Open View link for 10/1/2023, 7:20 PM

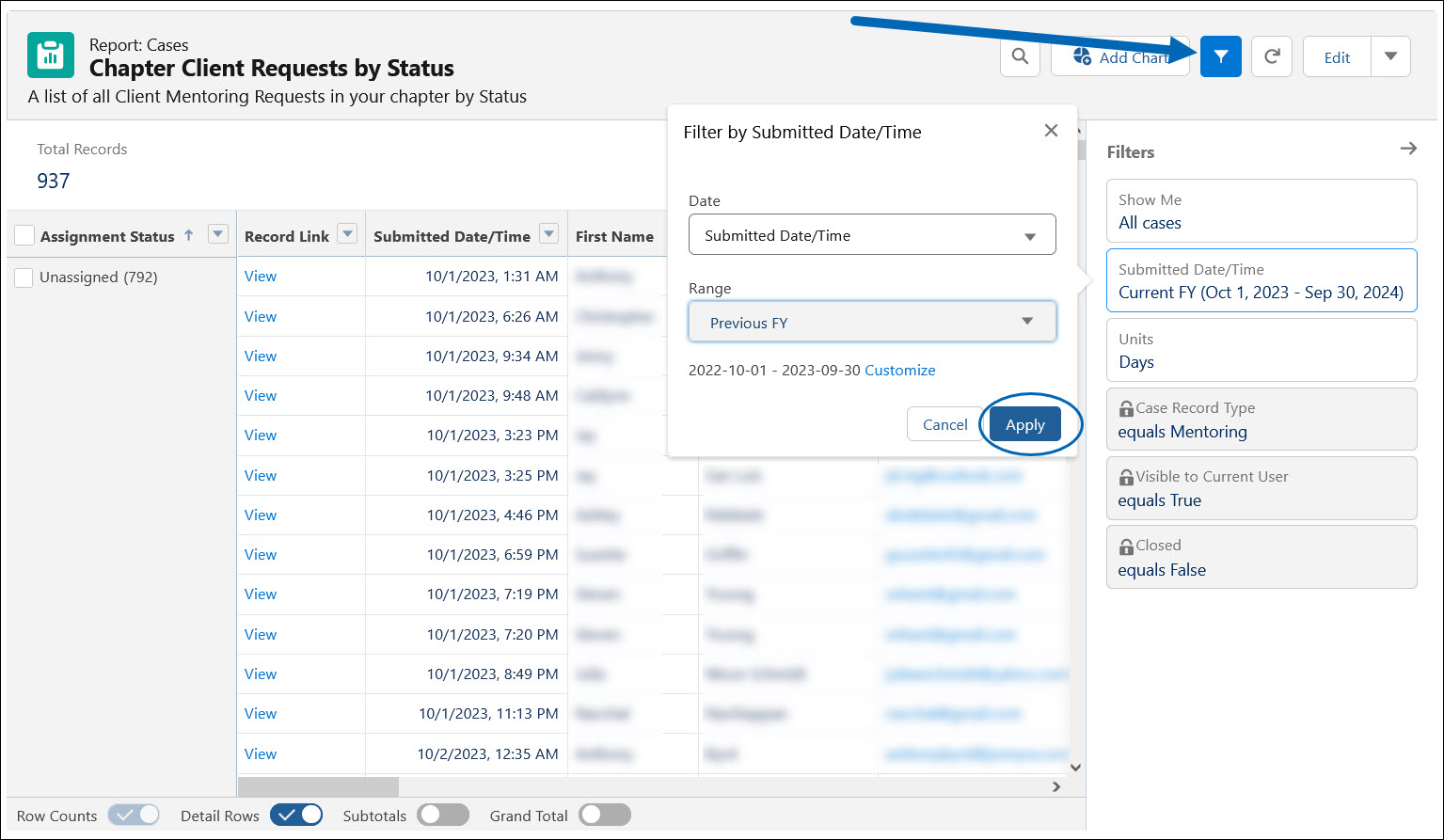(261, 634)
